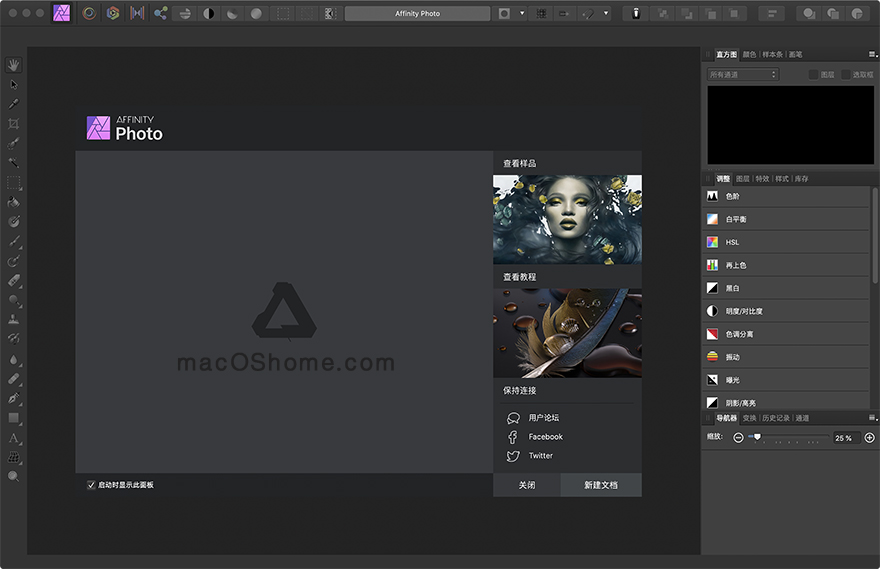Click the 关闭 button
This screenshot has height=569, width=880.
pyautogui.click(x=526, y=485)
